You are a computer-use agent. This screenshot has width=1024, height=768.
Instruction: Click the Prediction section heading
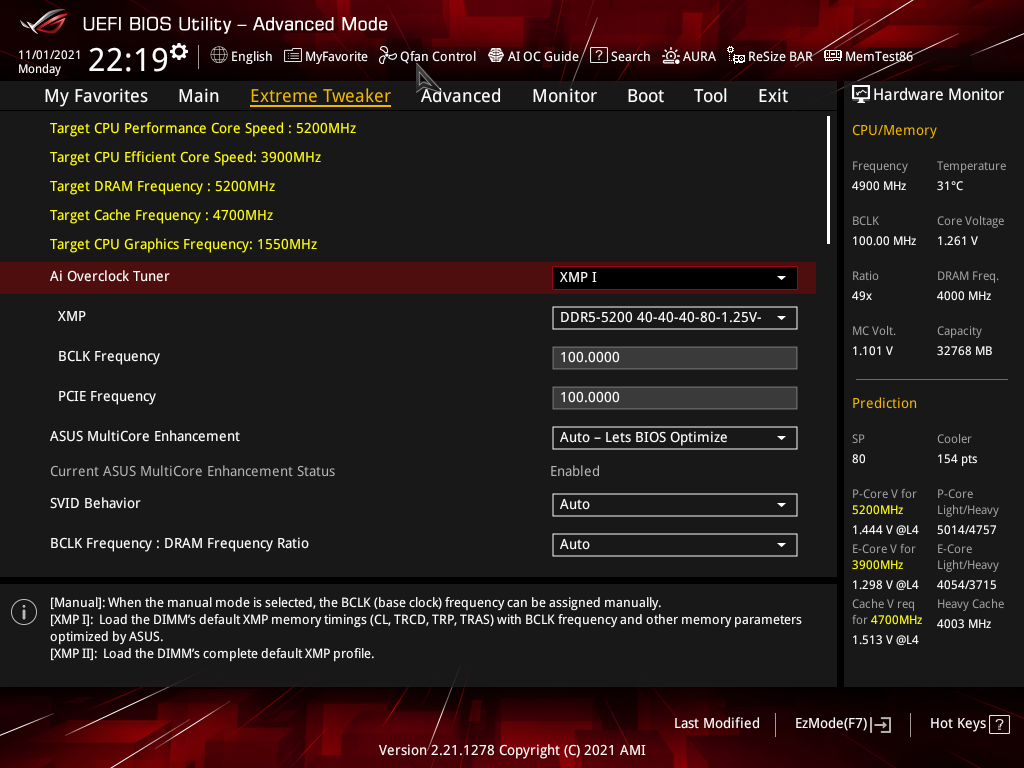884,403
